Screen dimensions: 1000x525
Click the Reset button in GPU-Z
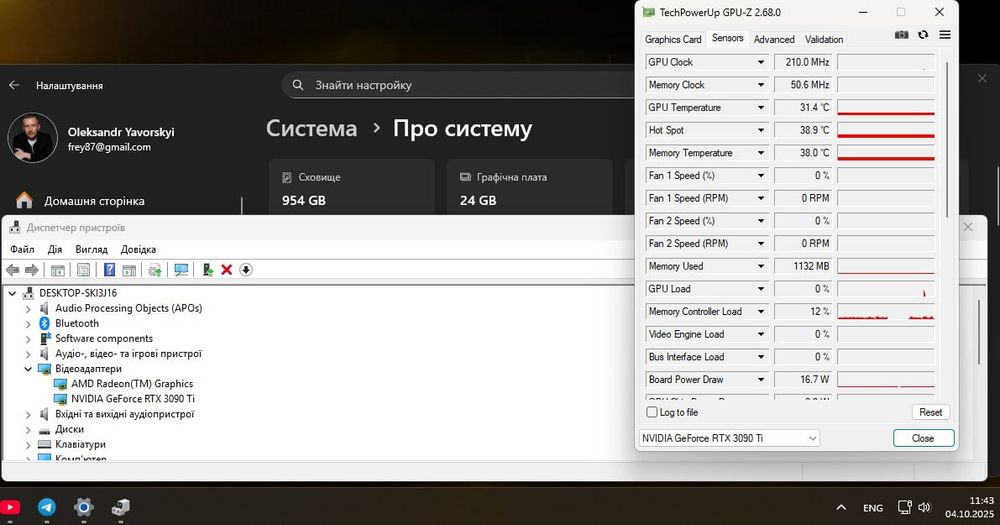930,412
